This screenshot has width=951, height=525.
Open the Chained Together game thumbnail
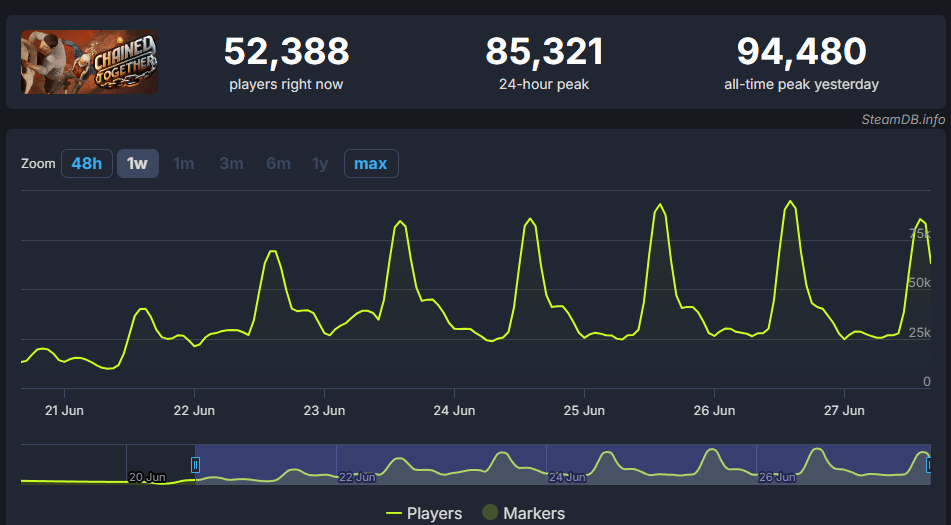pos(89,62)
